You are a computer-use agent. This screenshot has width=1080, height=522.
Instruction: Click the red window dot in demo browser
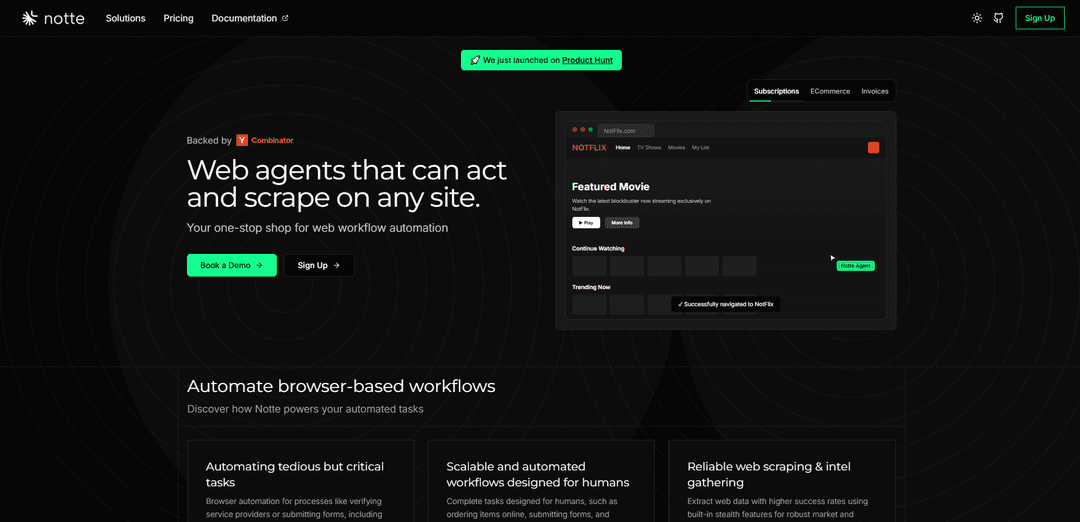click(574, 129)
